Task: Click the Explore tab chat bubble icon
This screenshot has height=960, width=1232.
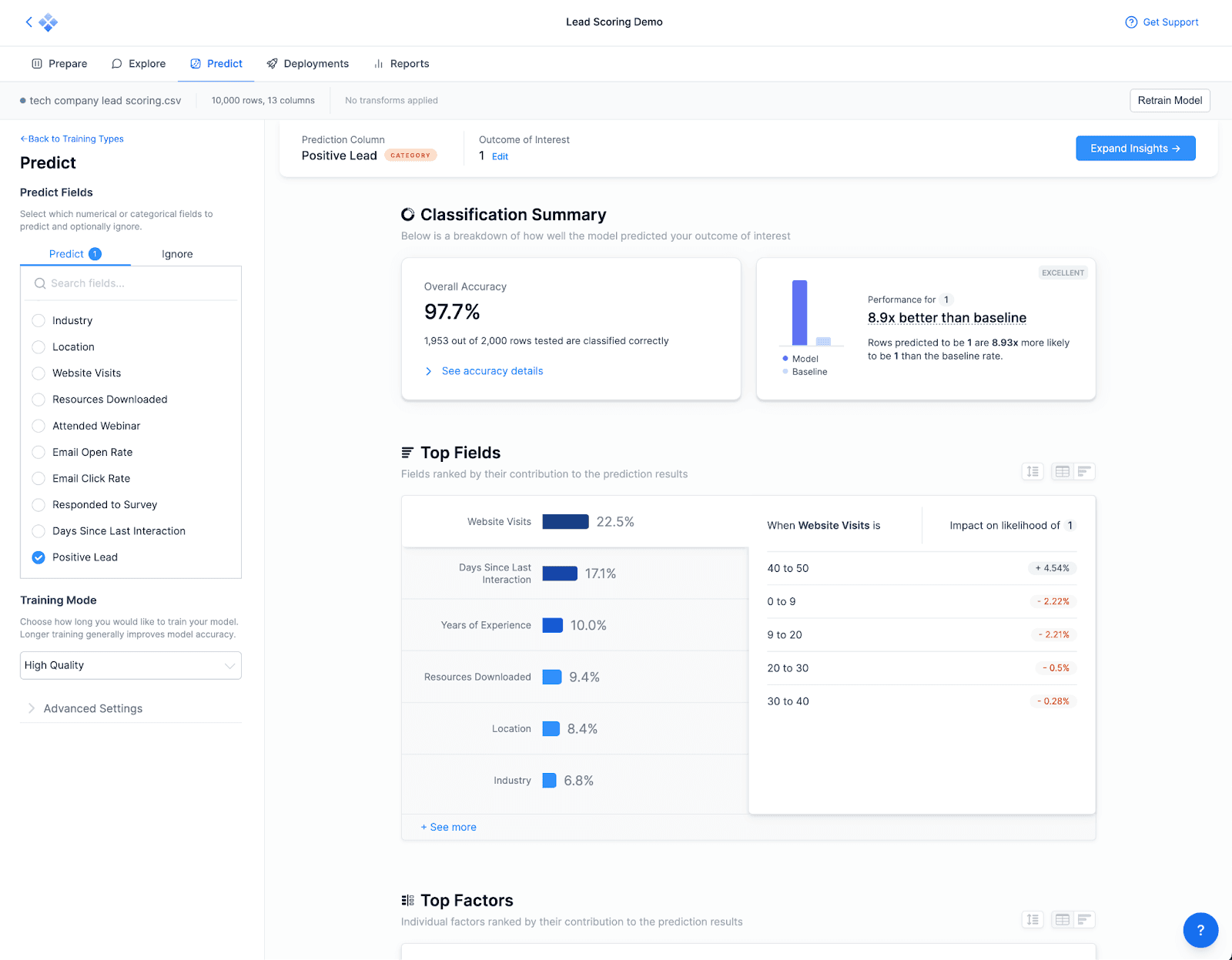Action: (117, 64)
